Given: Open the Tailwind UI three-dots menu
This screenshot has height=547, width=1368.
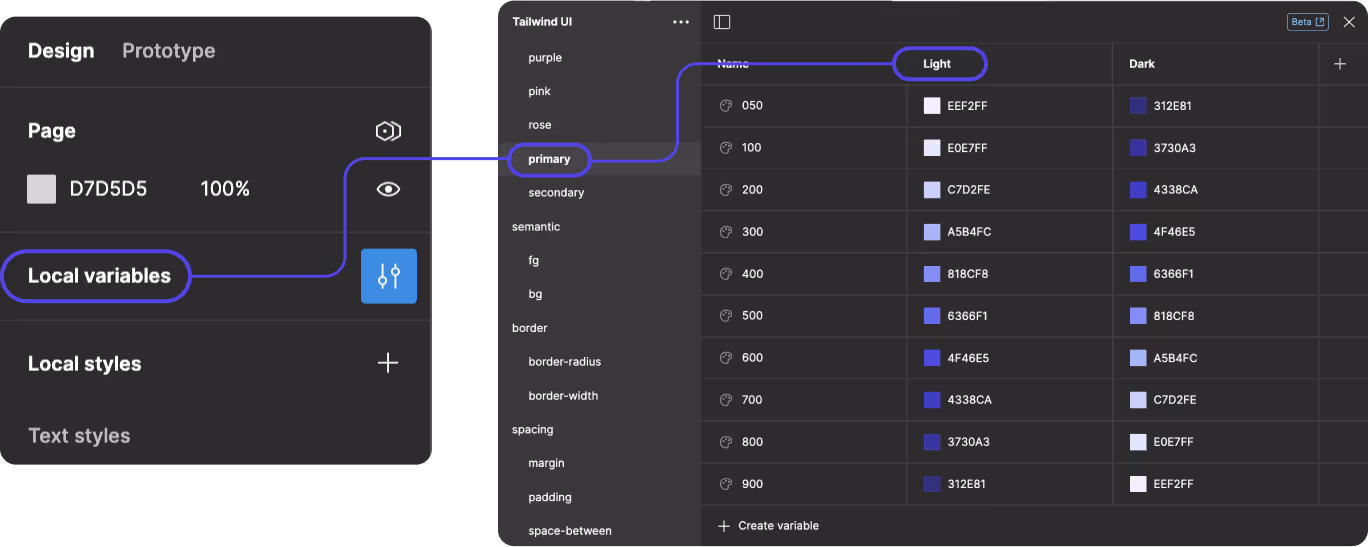Looking at the screenshot, I should point(681,22).
